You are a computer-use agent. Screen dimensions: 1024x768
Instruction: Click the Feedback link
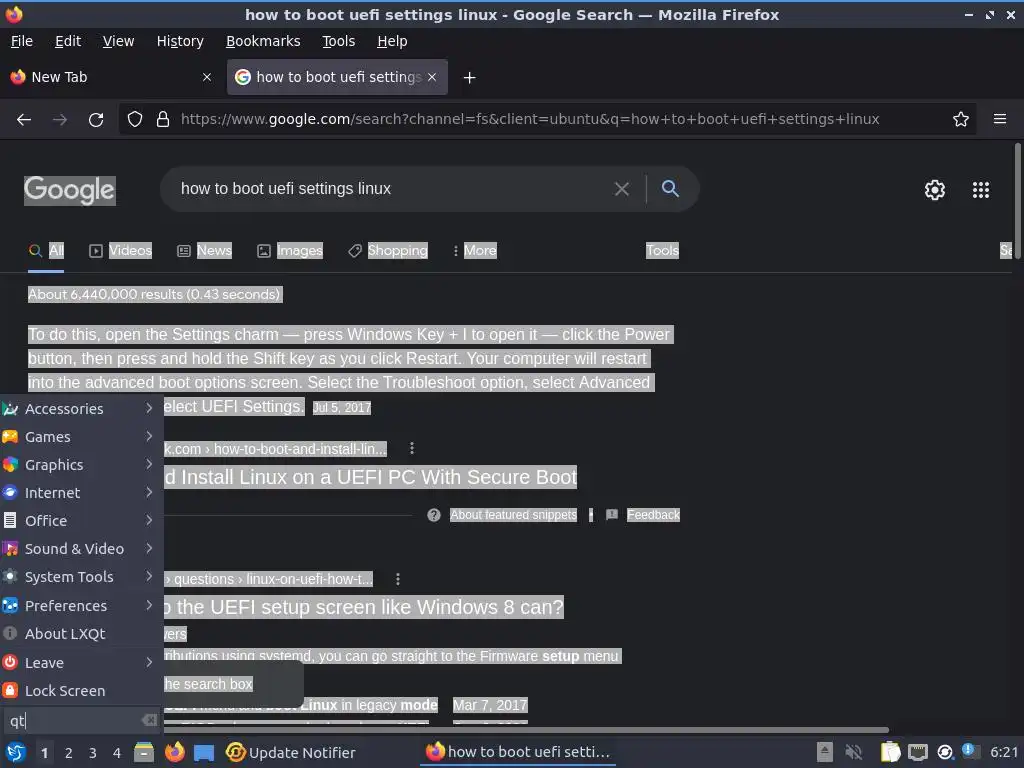click(x=653, y=515)
